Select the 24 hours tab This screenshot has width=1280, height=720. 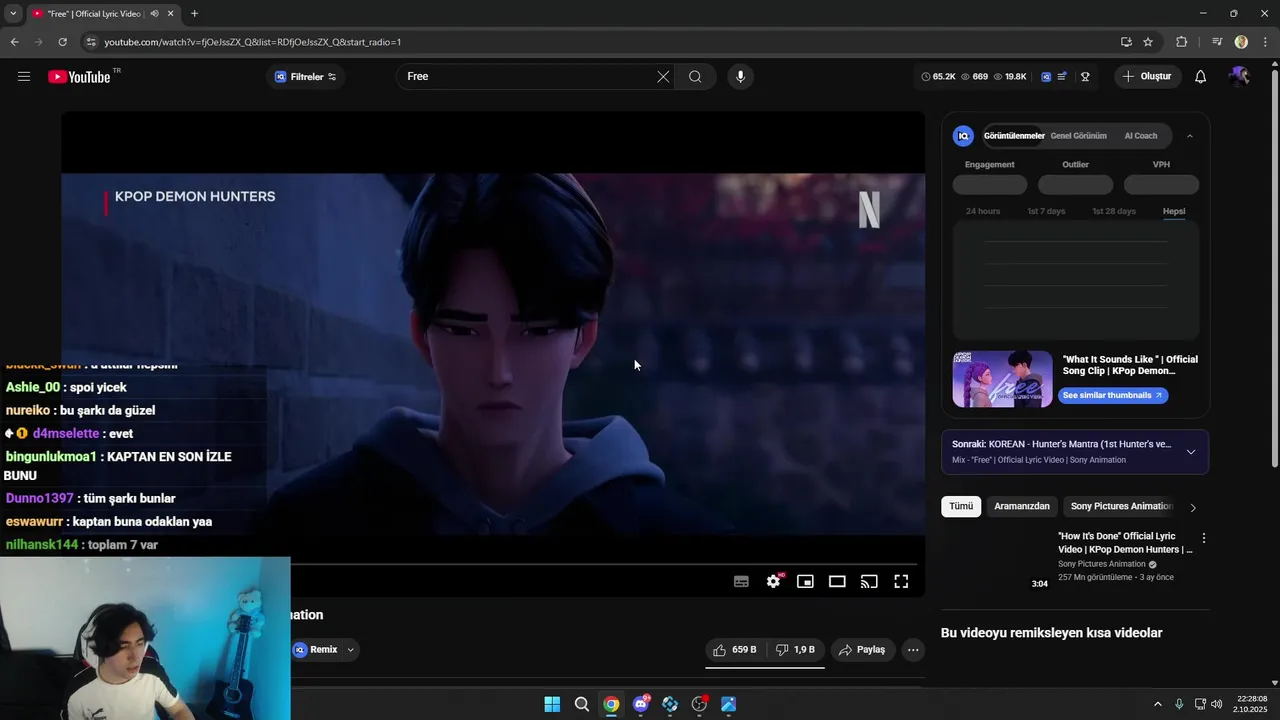[983, 211]
